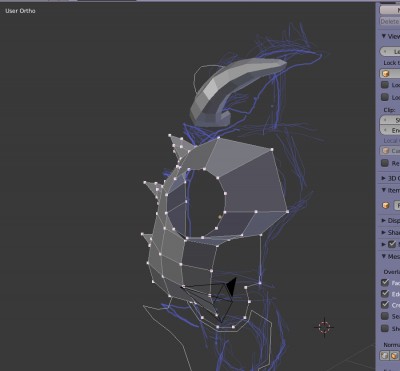The width and height of the screenshot is (400, 371).
Task: Click the User Ortho view label
Action: (x=20, y=11)
